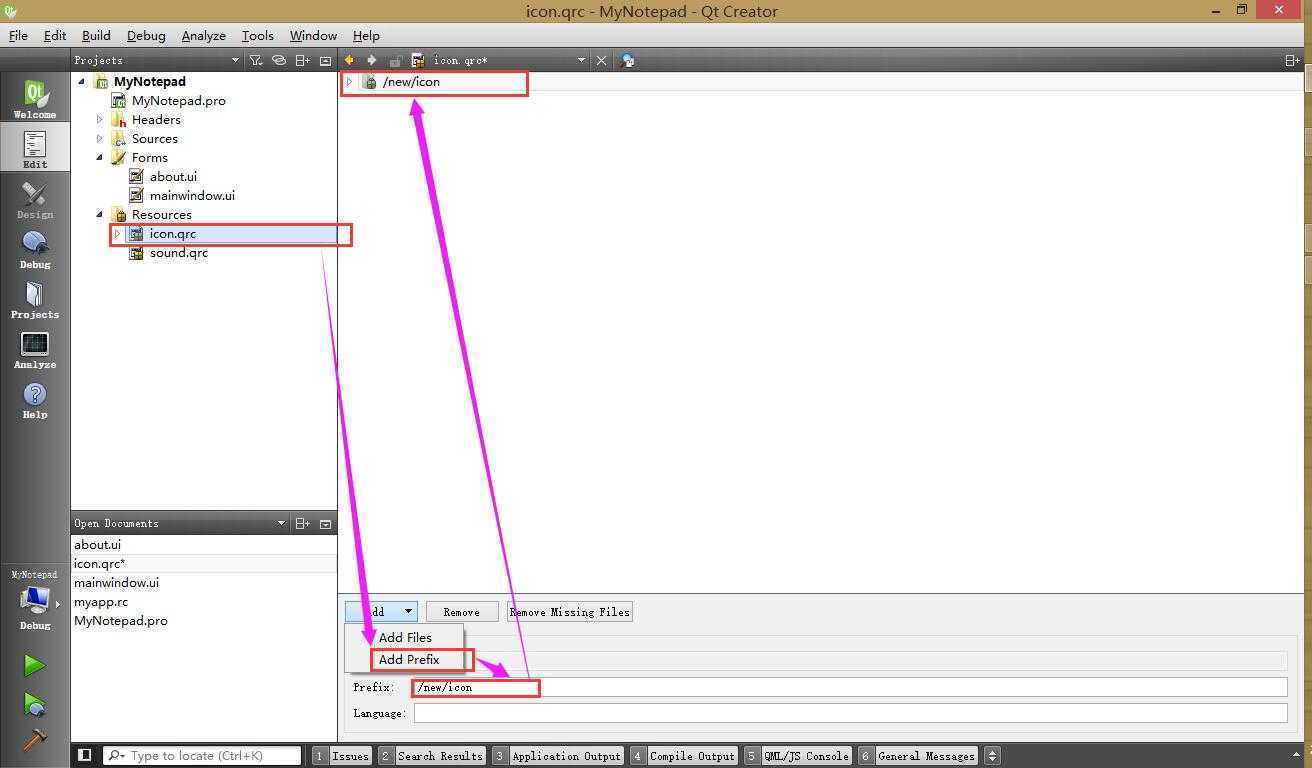Open the output panes selector arrows
This screenshot has width=1312, height=768.
click(992, 755)
